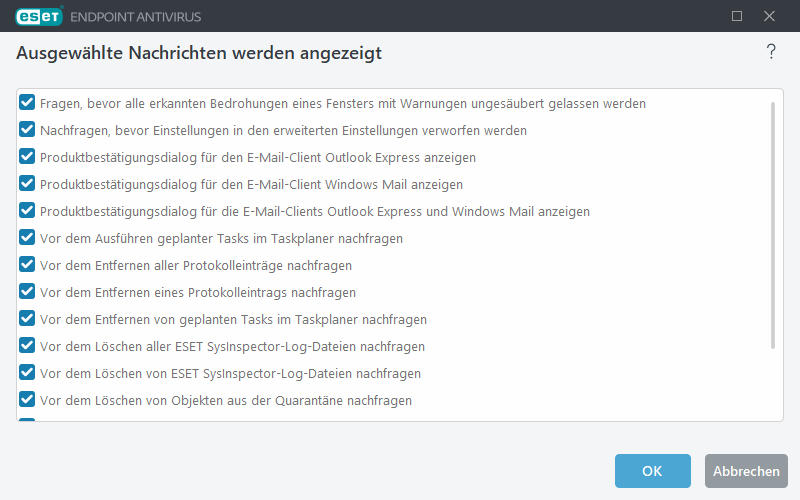
Task: Close the dialog with the X icon
Action: coord(769,16)
